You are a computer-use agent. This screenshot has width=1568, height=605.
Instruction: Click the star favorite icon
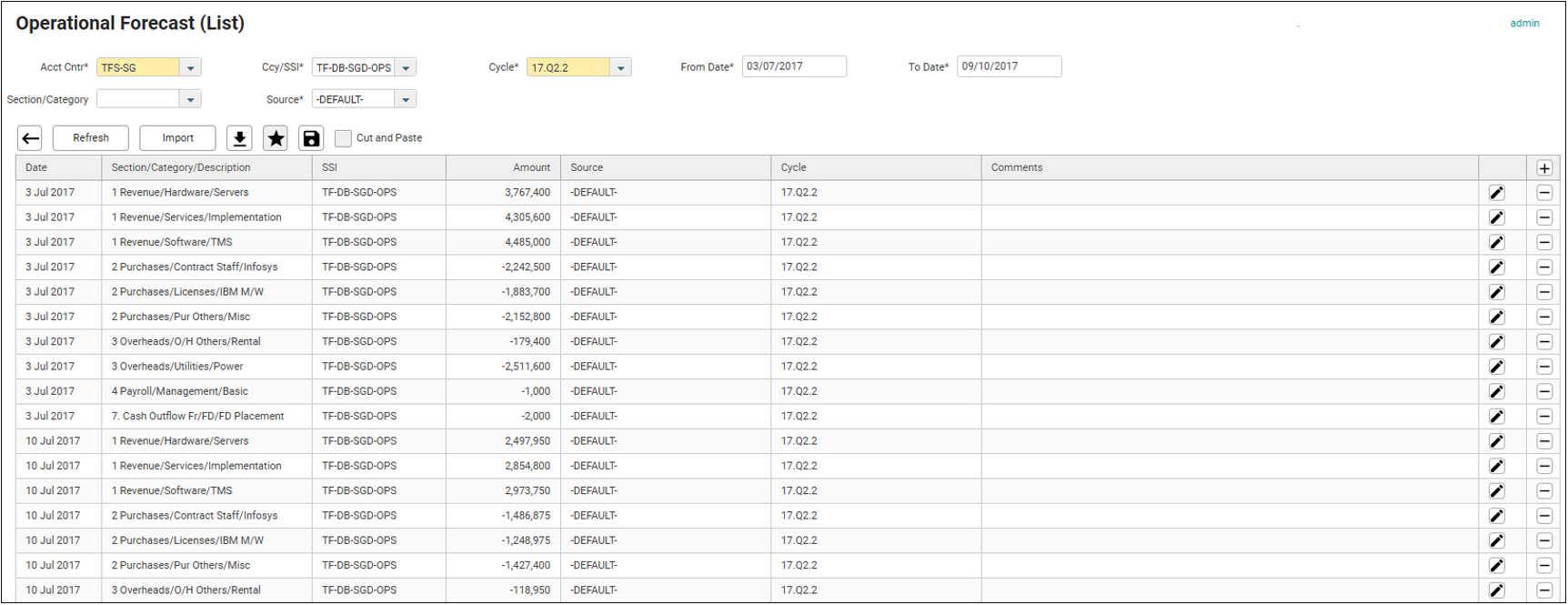click(276, 138)
